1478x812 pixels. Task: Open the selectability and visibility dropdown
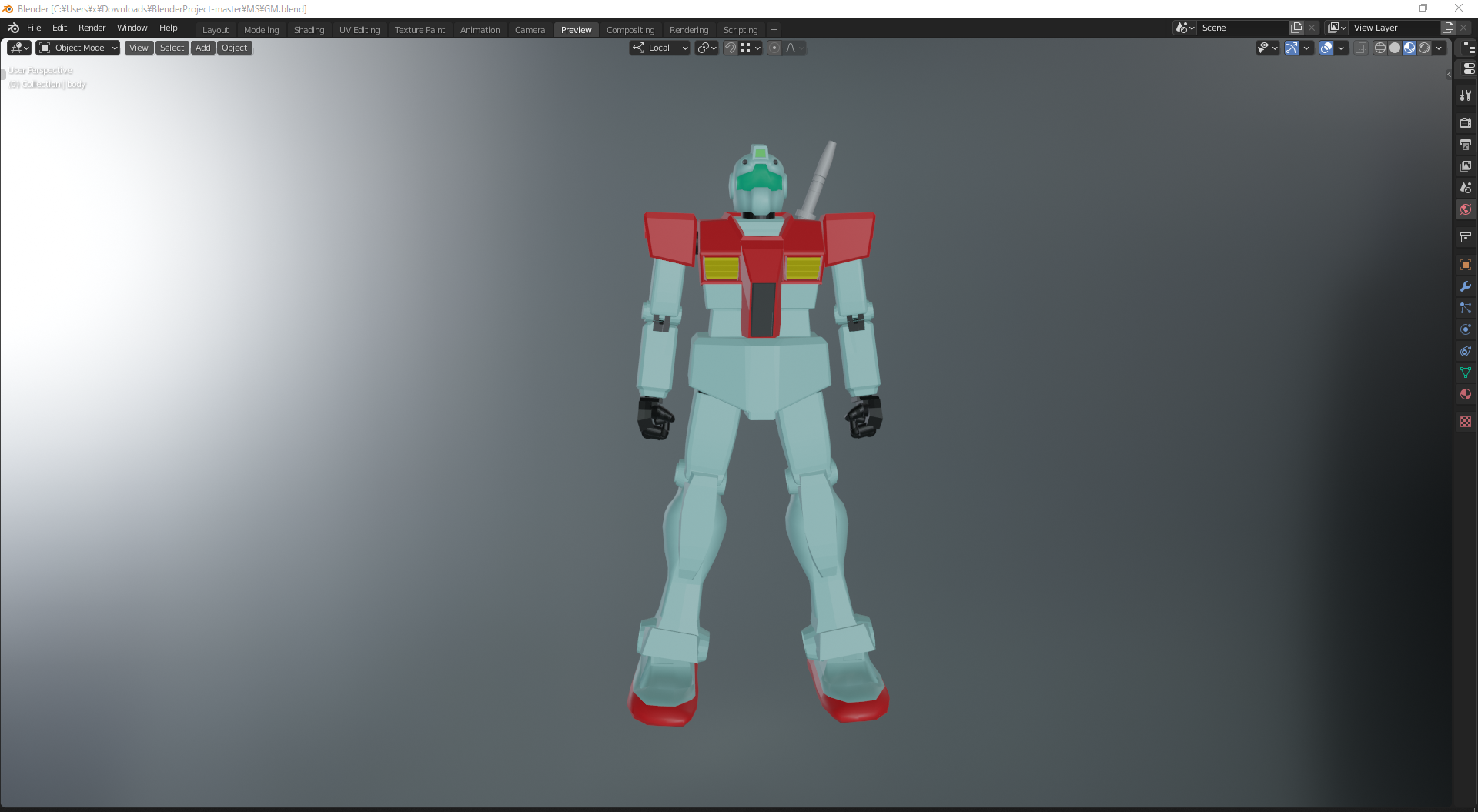(1267, 48)
